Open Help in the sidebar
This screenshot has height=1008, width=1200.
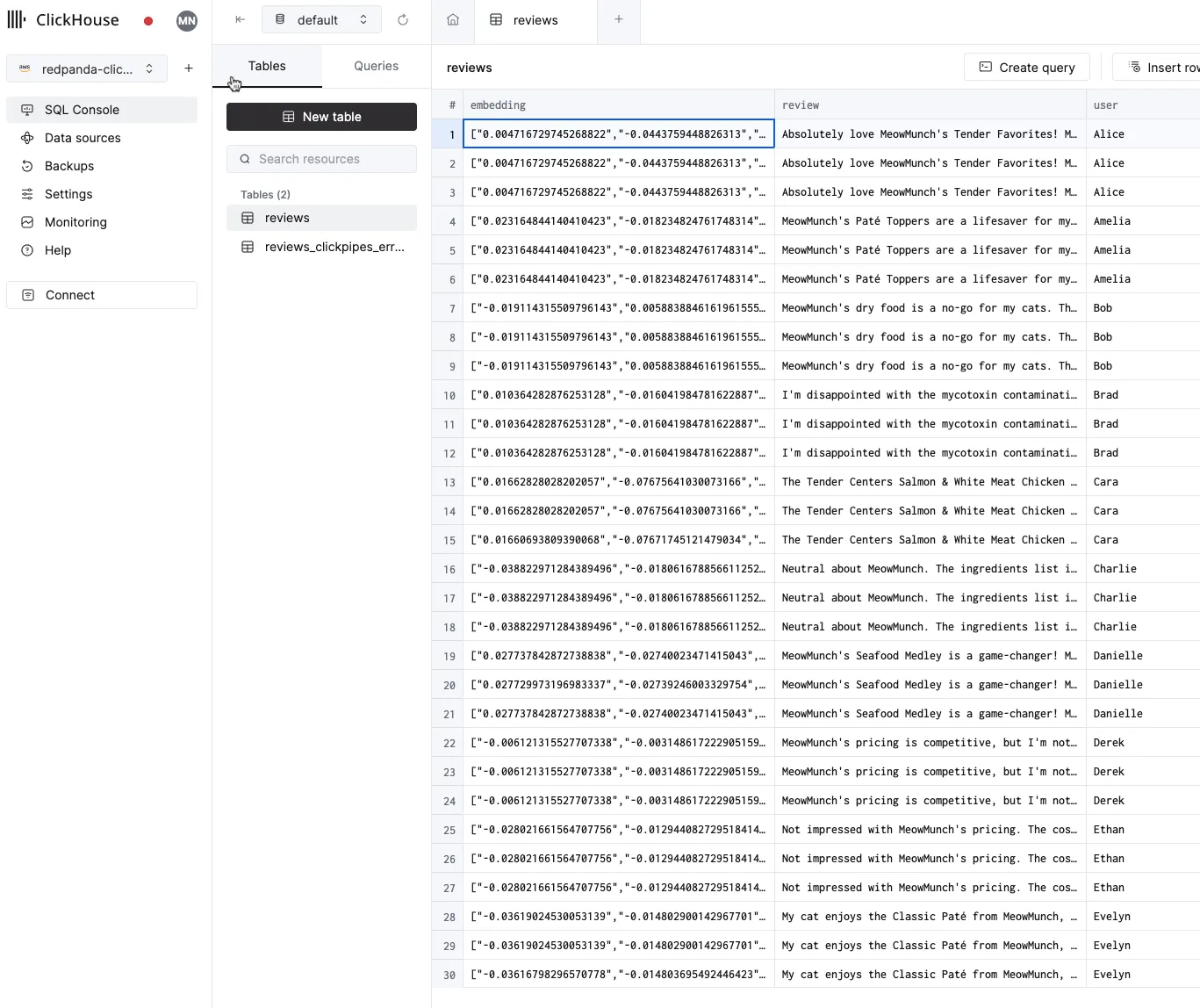pyautogui.click(x=102, y=250)
